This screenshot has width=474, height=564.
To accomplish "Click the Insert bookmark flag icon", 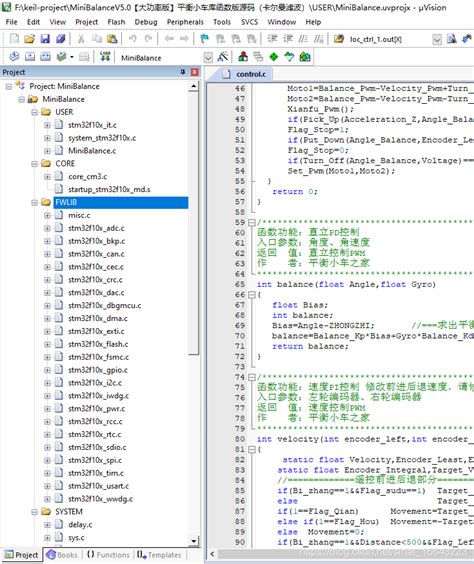I will pos(205,38).
